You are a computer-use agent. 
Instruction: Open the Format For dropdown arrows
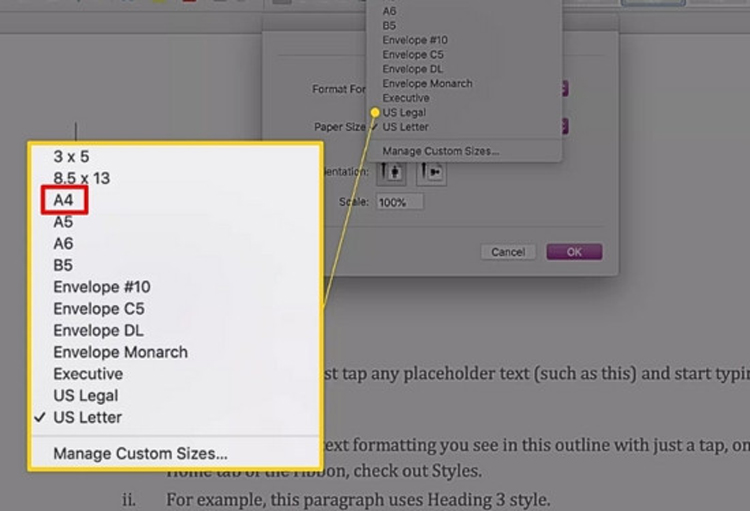(x=564, y=89)
